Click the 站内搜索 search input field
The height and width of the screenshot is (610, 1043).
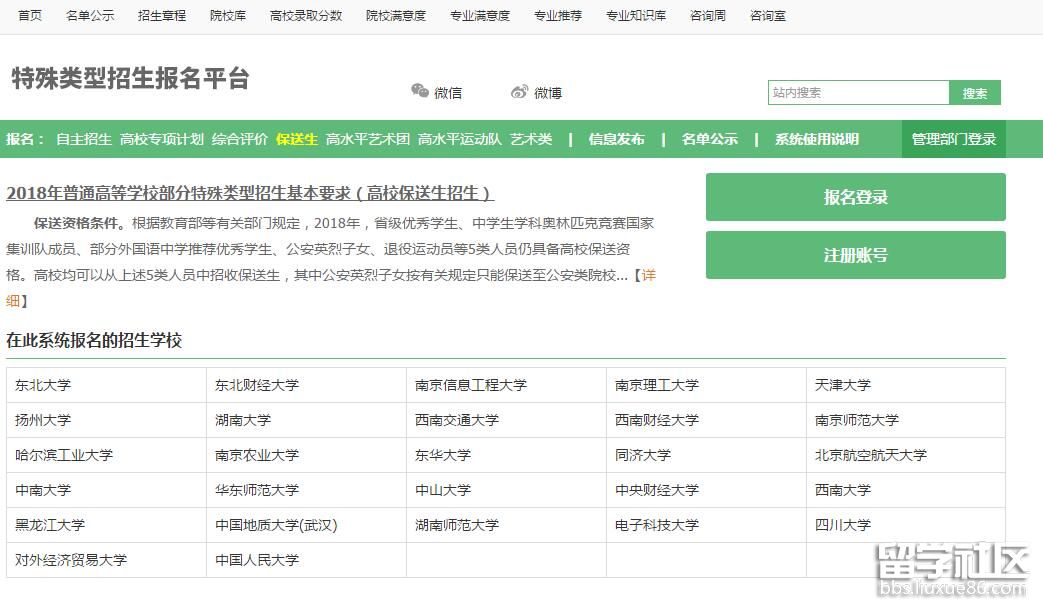coord(858,93)
